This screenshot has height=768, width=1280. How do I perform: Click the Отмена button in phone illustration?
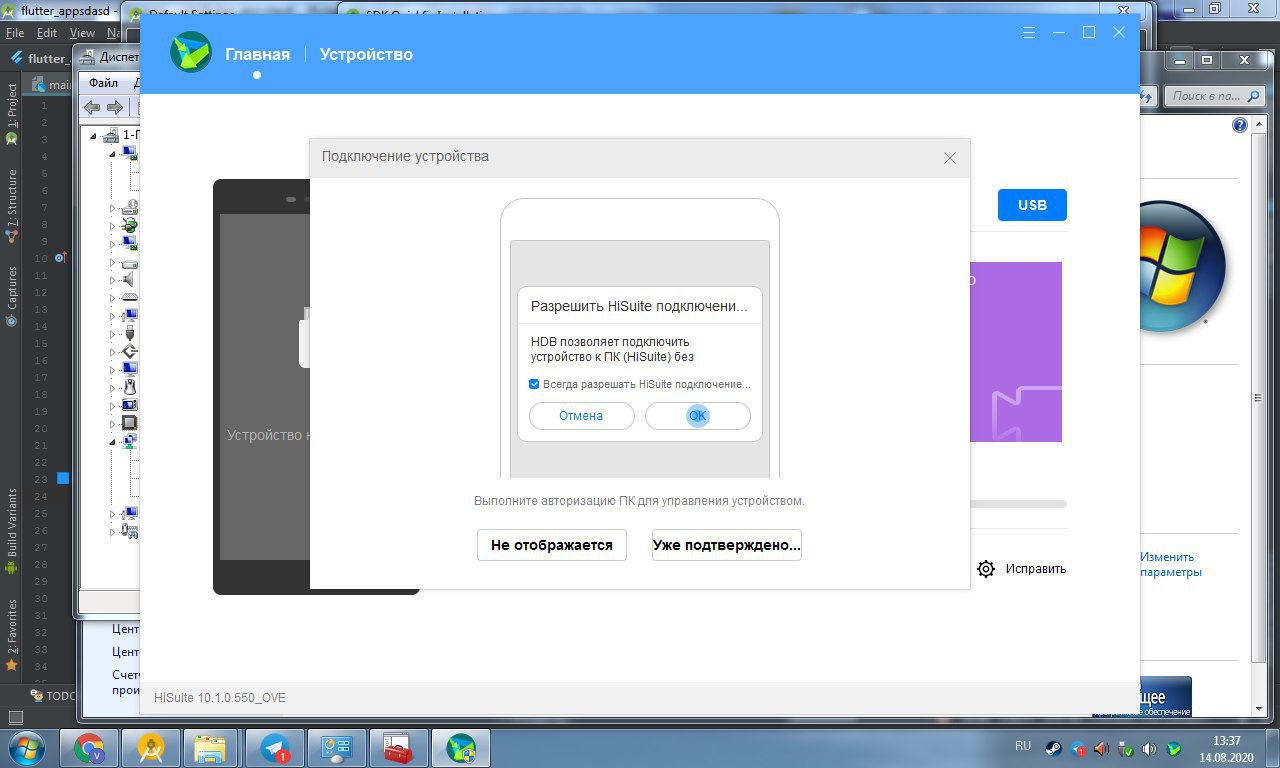click(x=581, y=416)
